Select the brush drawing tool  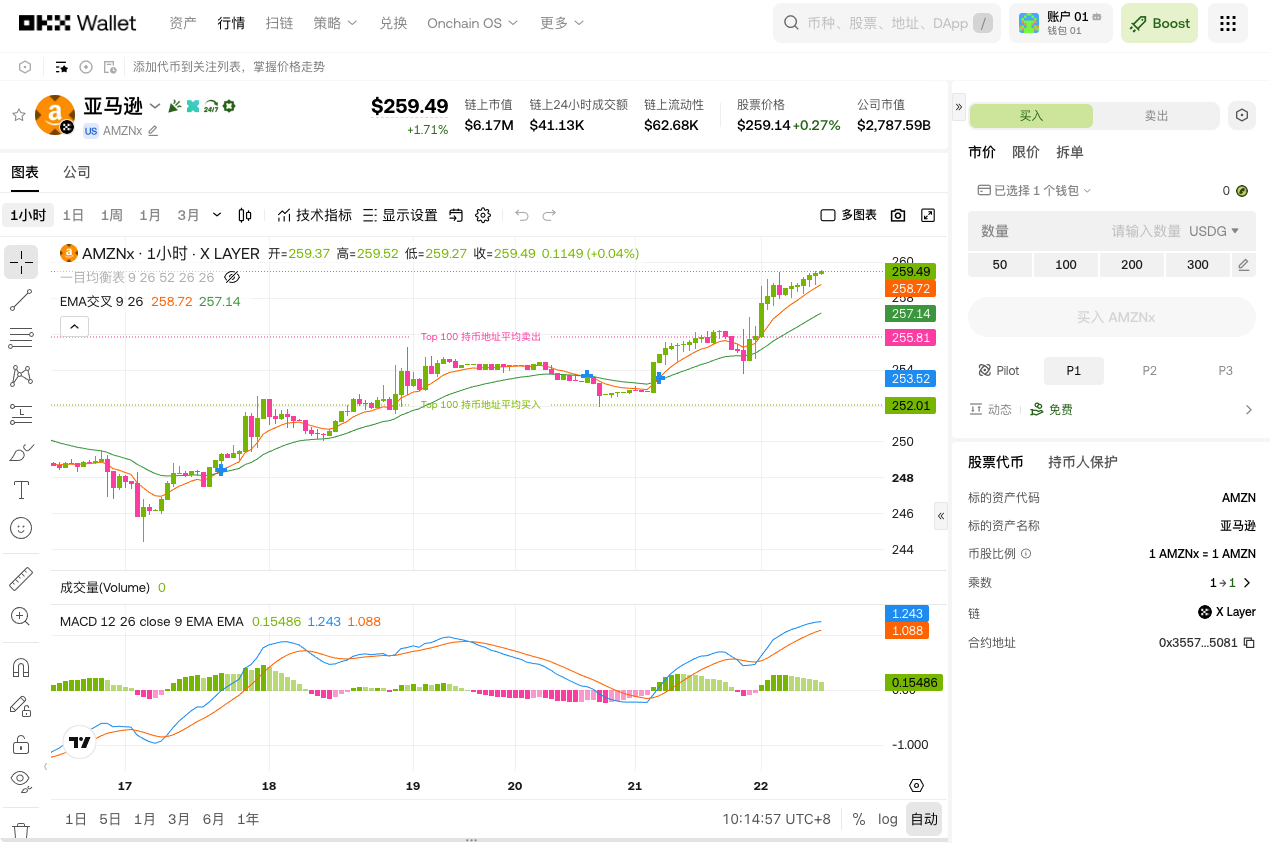pos(21,452)
